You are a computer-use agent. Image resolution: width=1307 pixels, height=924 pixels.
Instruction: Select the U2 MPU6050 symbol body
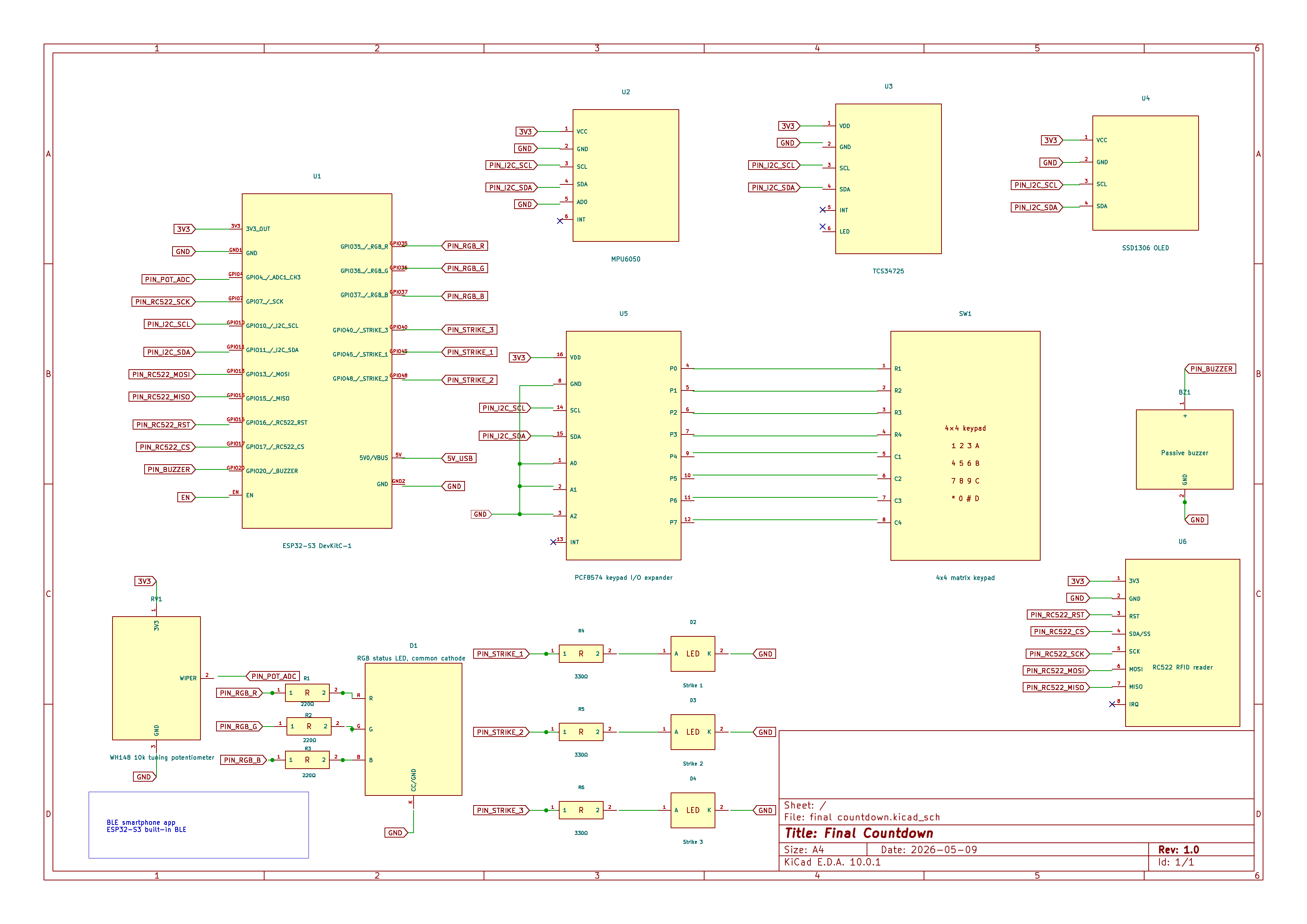[x=626, y=175]
